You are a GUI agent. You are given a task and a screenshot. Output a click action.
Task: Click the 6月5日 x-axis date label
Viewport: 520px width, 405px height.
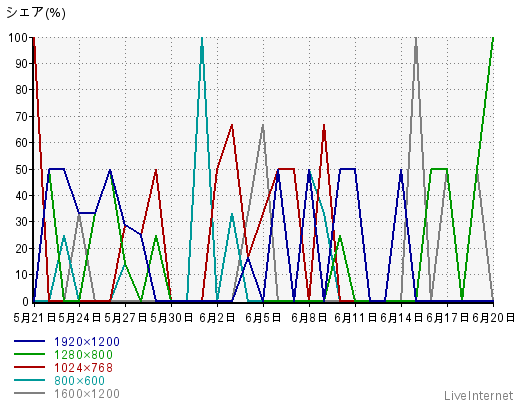point(263,318)
